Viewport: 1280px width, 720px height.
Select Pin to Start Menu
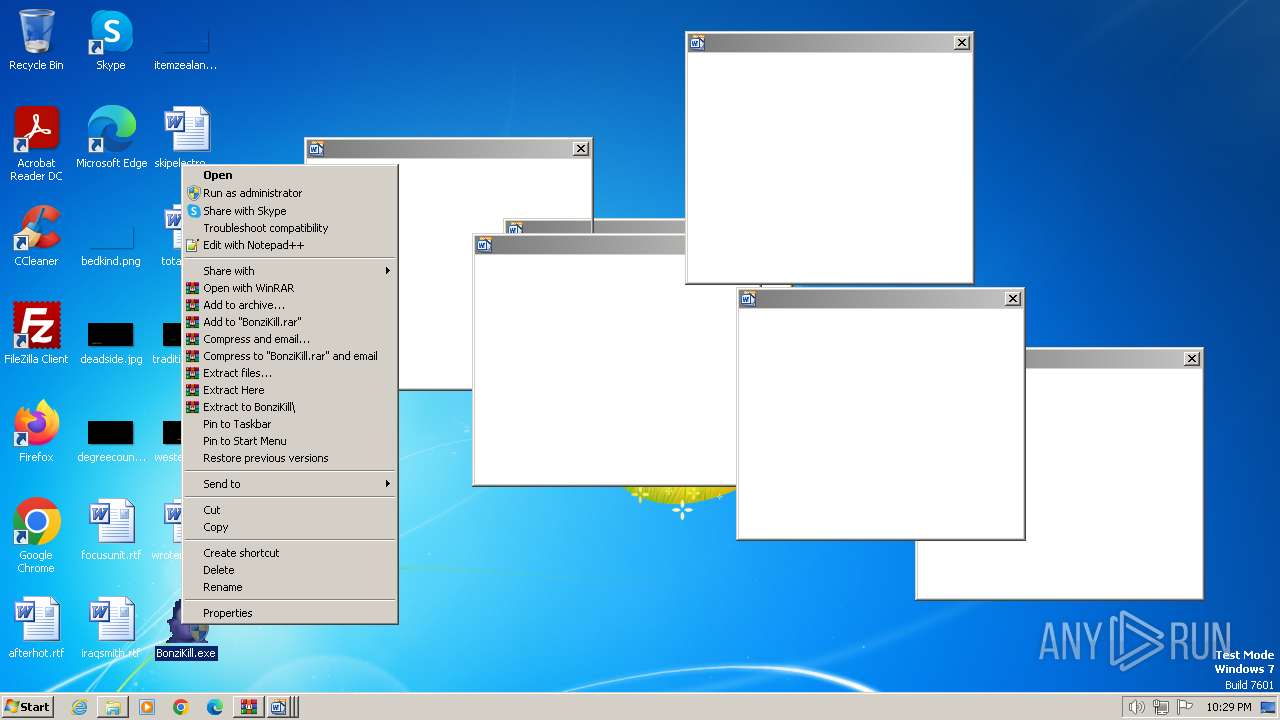click(290, 441)
